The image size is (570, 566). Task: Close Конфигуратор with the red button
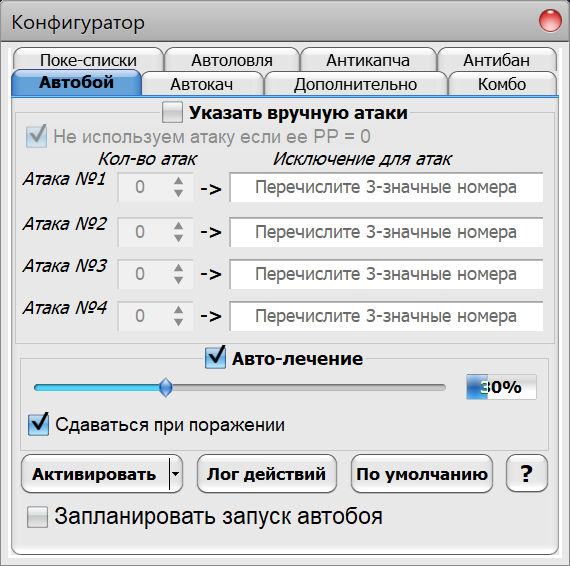pyautogui.click(x=550, y=21)
